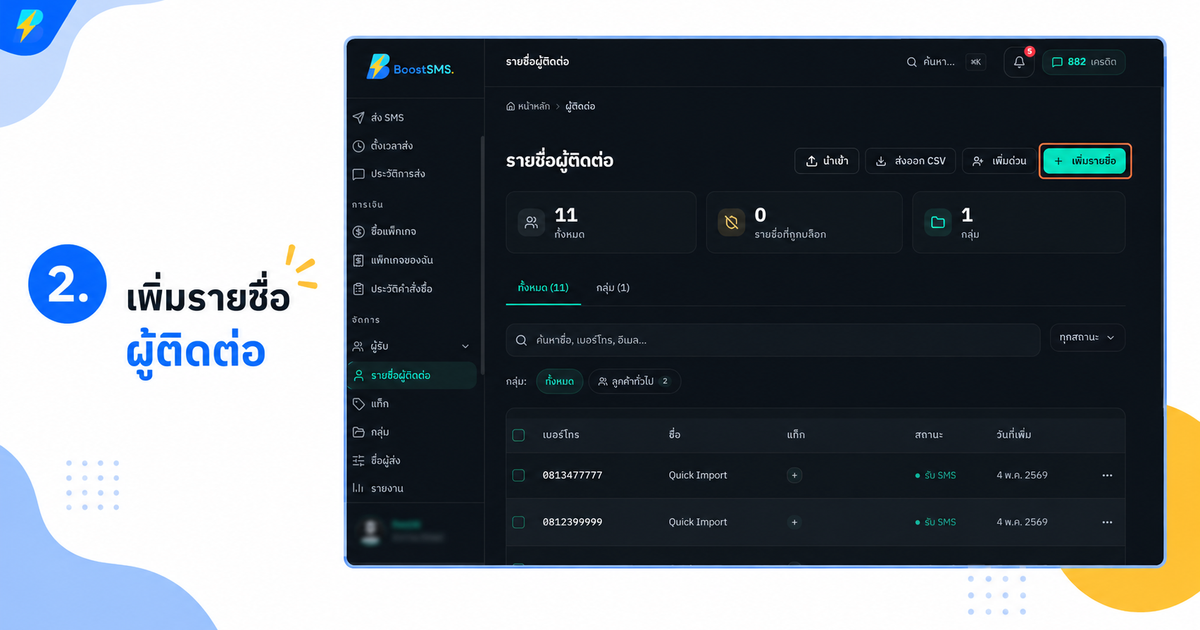Click the contact search field

click(x=773, y=340)
